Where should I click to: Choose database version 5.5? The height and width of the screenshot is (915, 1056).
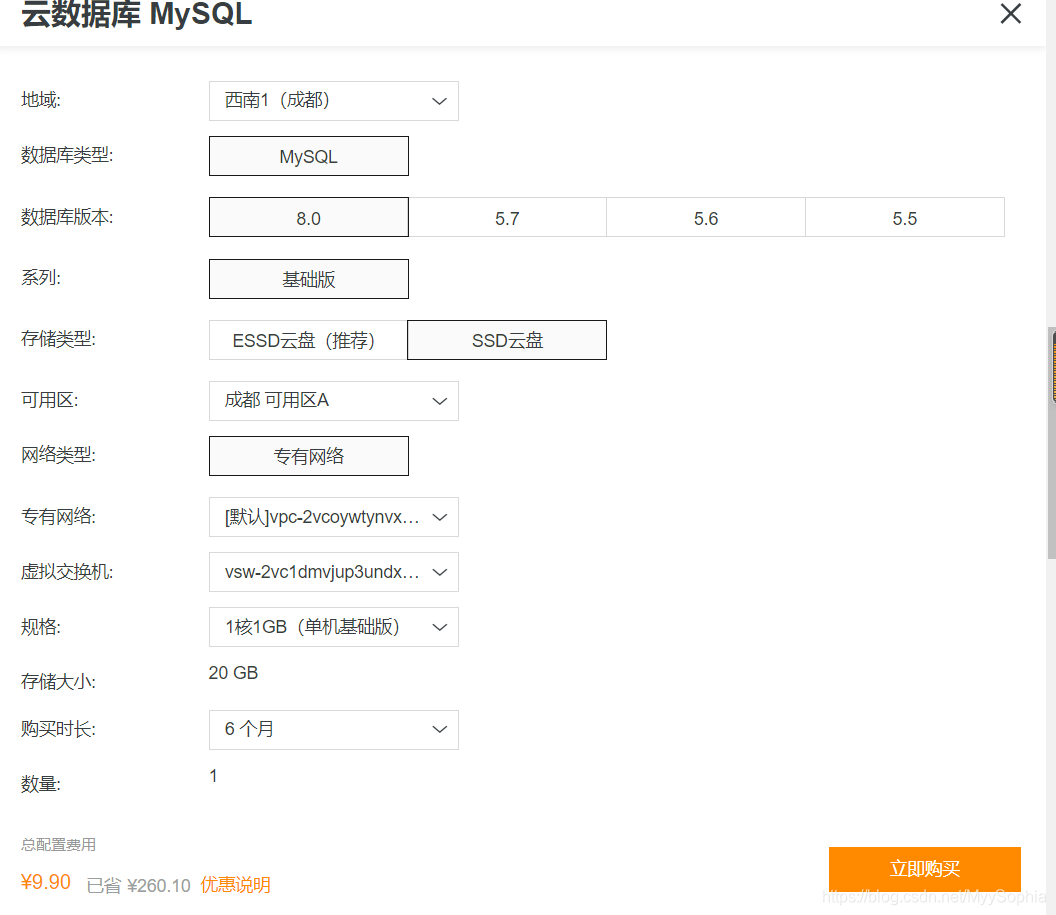click(904, 217)
